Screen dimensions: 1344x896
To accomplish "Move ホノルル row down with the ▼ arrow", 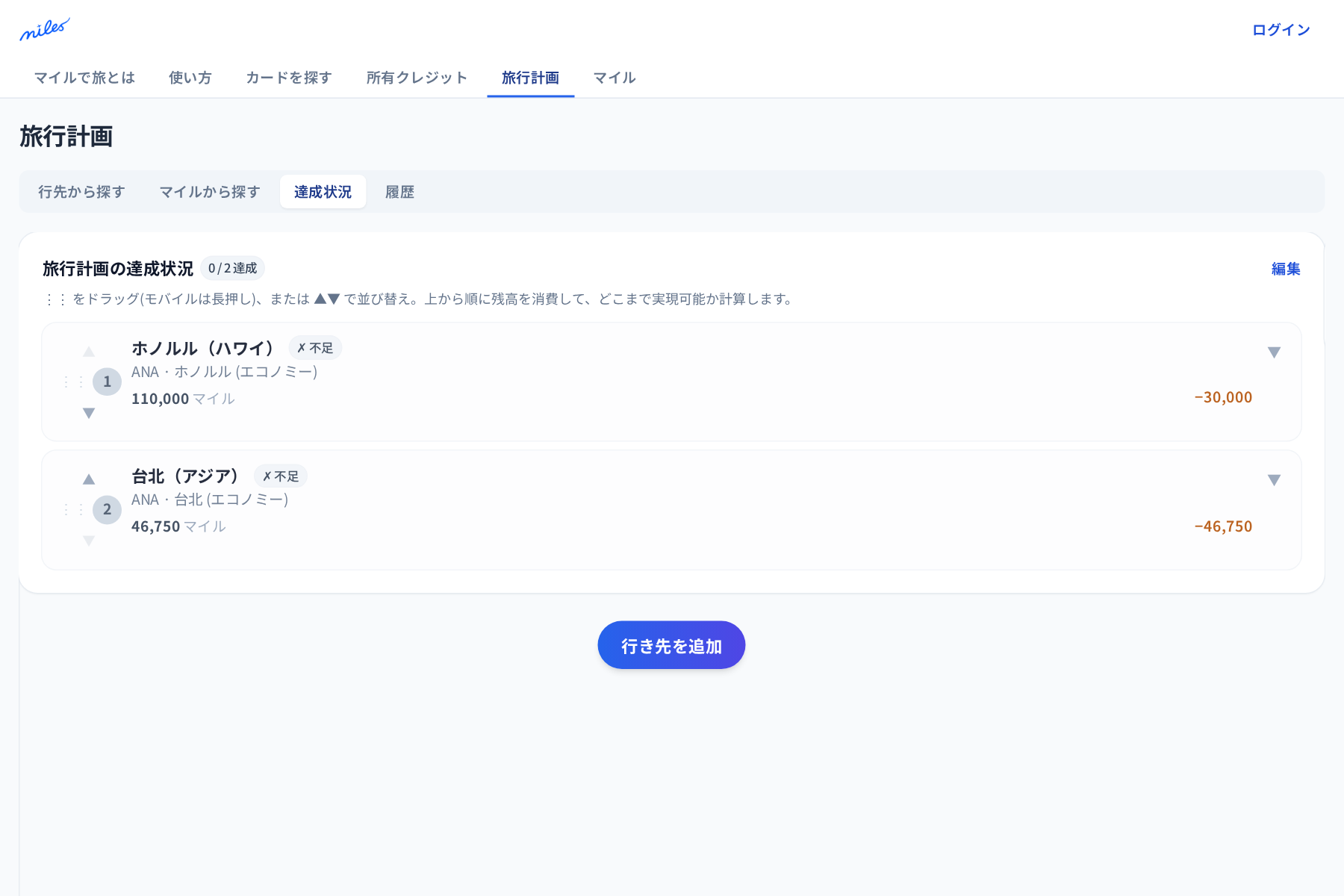I will pos(89,413).
